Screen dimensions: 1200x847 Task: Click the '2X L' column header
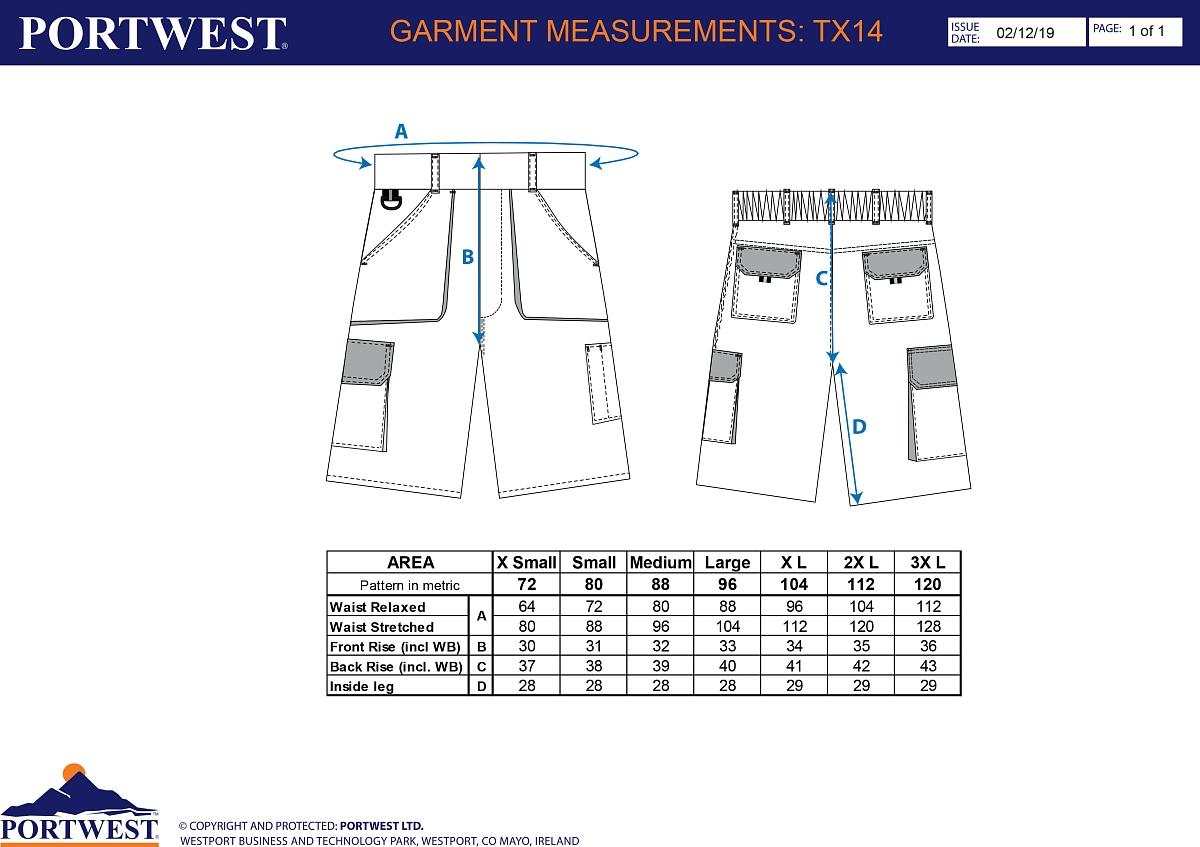coord(861,563)
